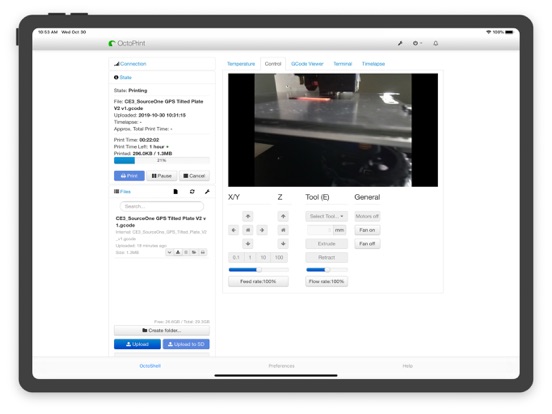Jog Y axis down arrow

tap(248, 244)
